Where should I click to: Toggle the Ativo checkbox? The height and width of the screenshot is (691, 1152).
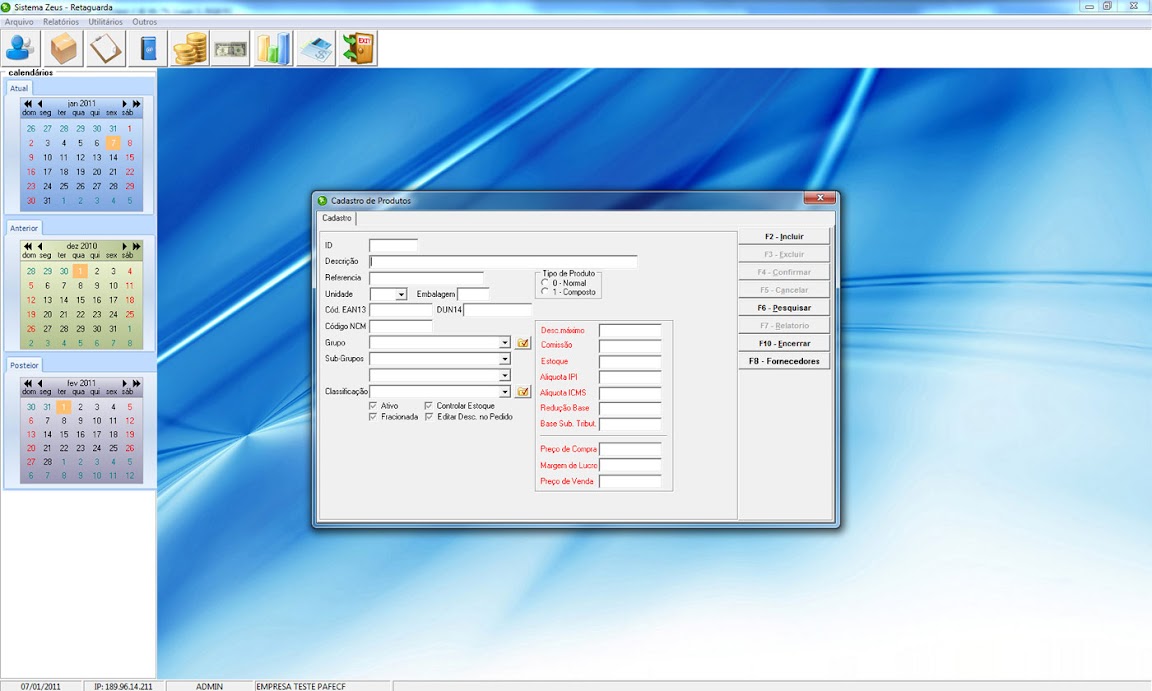[373, 405]
